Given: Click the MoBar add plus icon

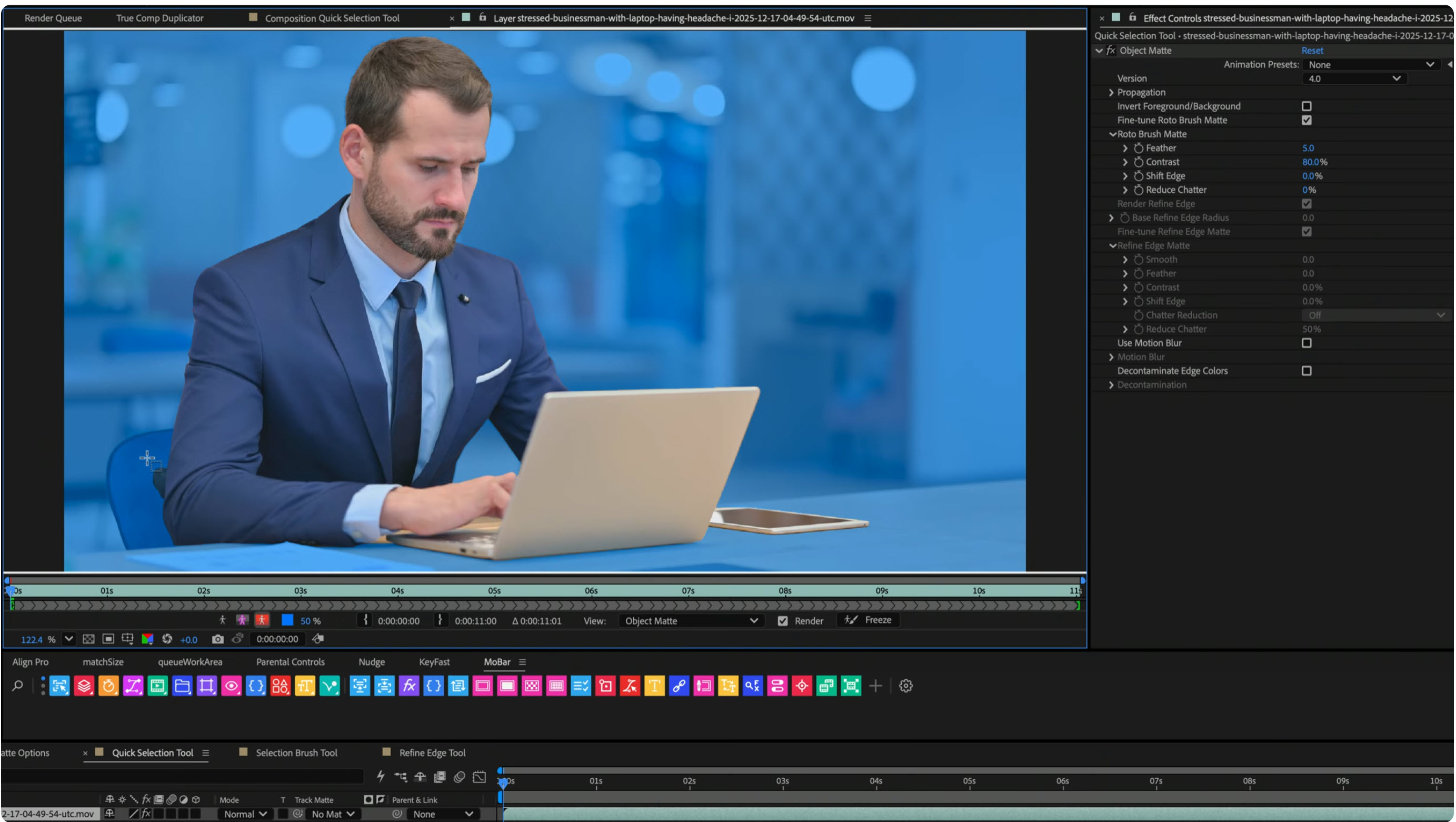Looking at the screenshot, I should (875, 686).
